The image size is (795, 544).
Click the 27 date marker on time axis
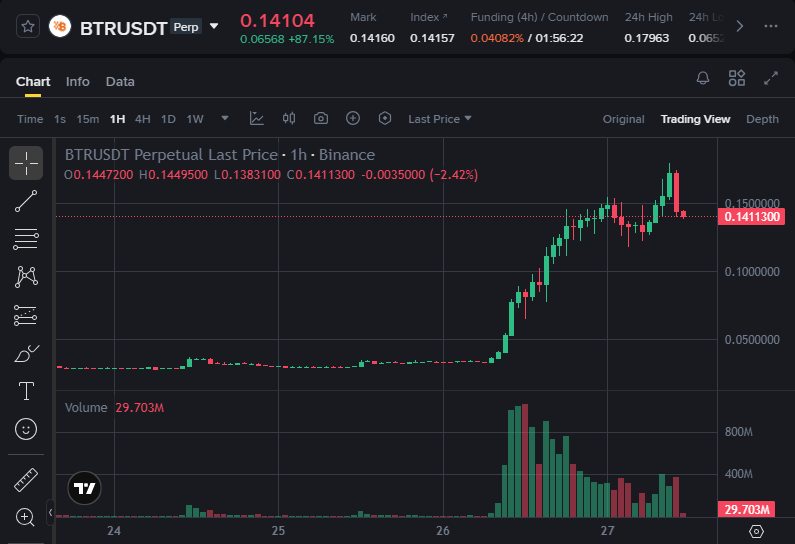tap(607, 531)
